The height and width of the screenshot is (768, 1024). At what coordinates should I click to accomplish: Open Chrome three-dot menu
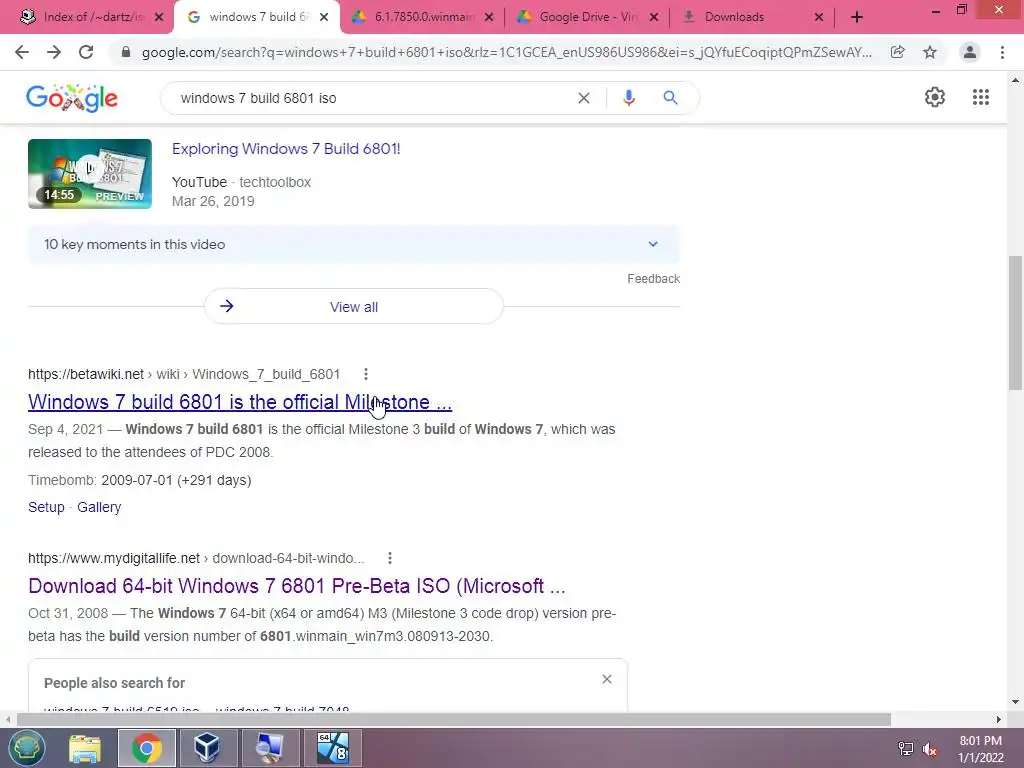pyautogui.click(x=1002, y=52)
